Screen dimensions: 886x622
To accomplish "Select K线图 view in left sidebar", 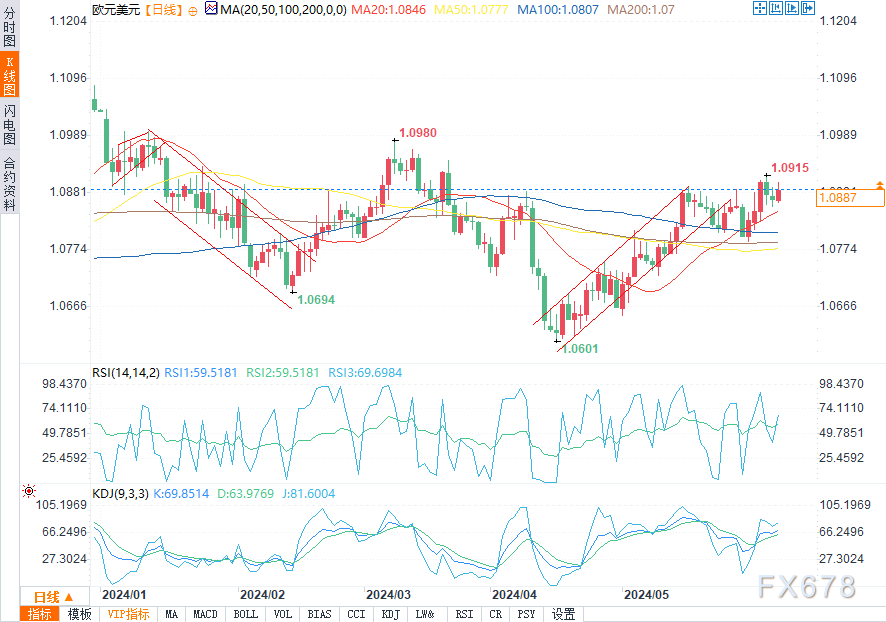I will click(10, 76).
